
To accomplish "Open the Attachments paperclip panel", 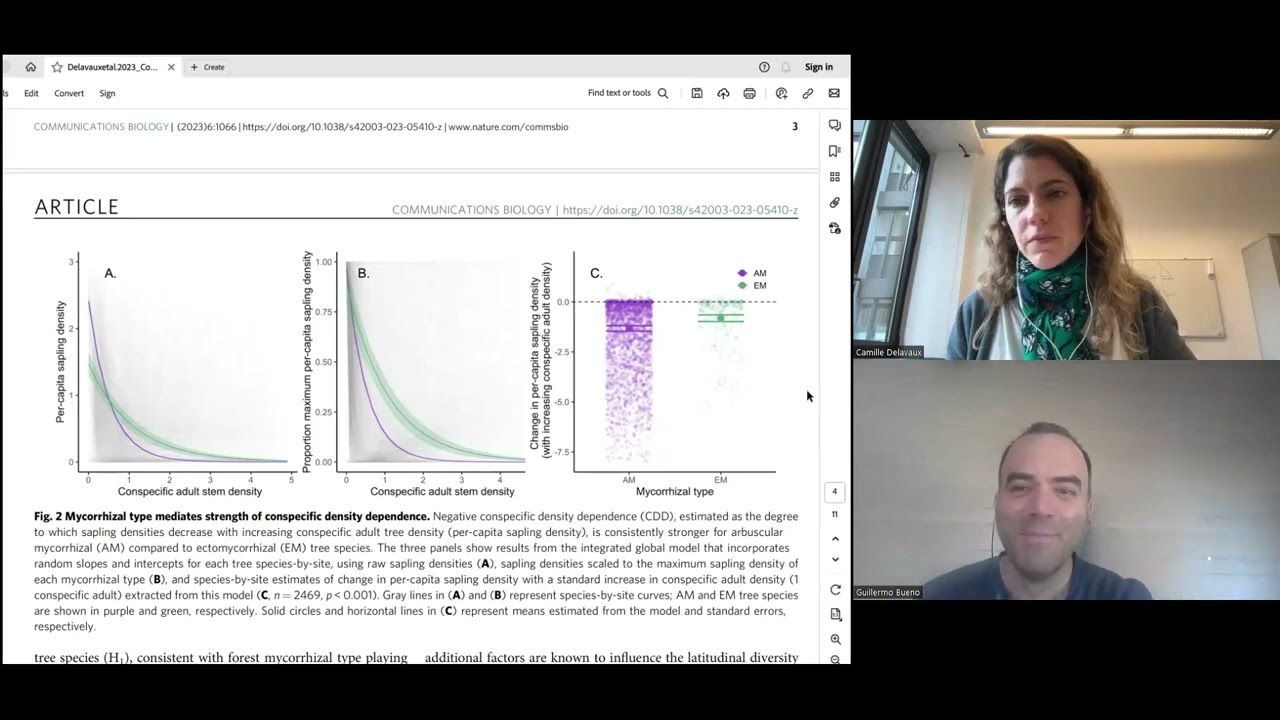I will (835, 202).
